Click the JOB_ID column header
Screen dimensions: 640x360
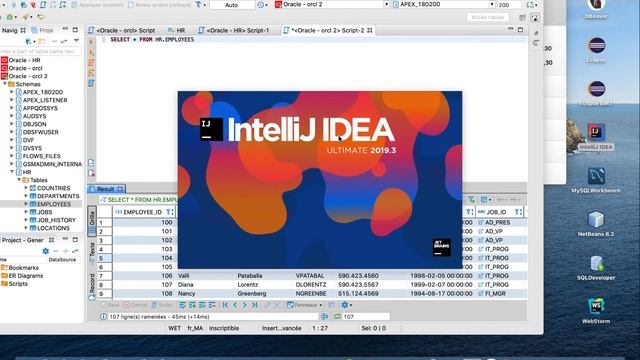click(496, 212)
